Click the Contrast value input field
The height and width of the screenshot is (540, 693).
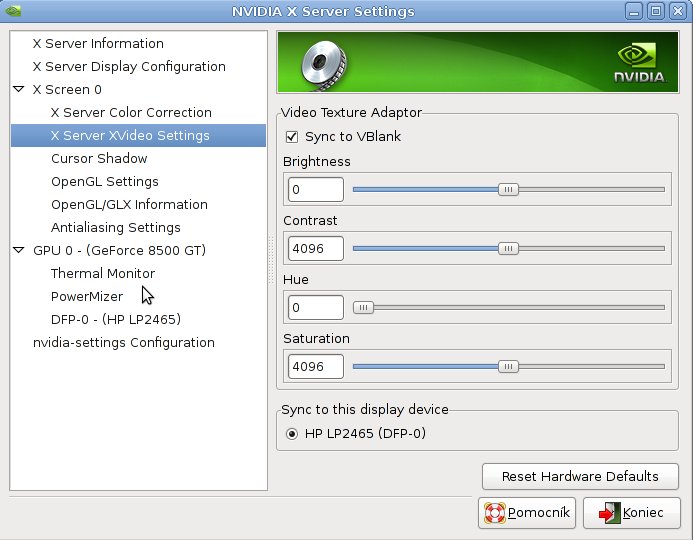[316, 248]
